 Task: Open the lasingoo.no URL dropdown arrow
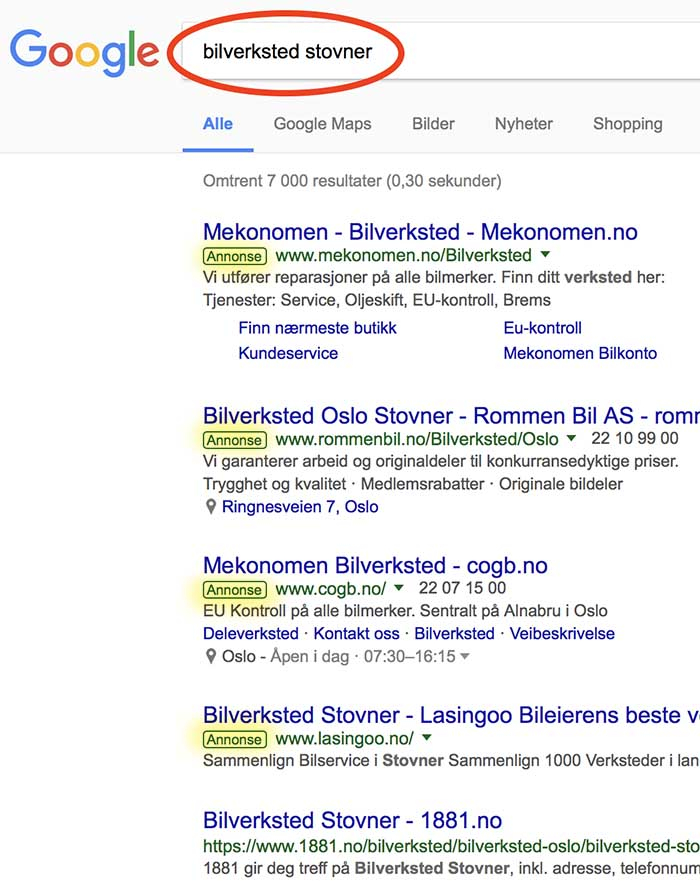(426, 739)
